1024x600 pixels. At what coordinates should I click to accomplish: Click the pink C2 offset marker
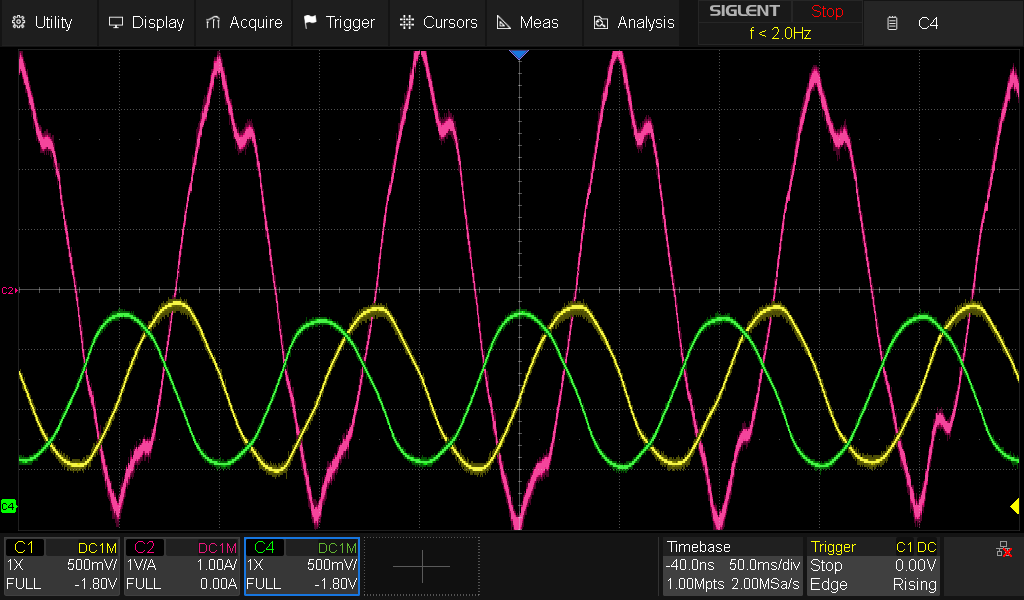coord(8,290)
